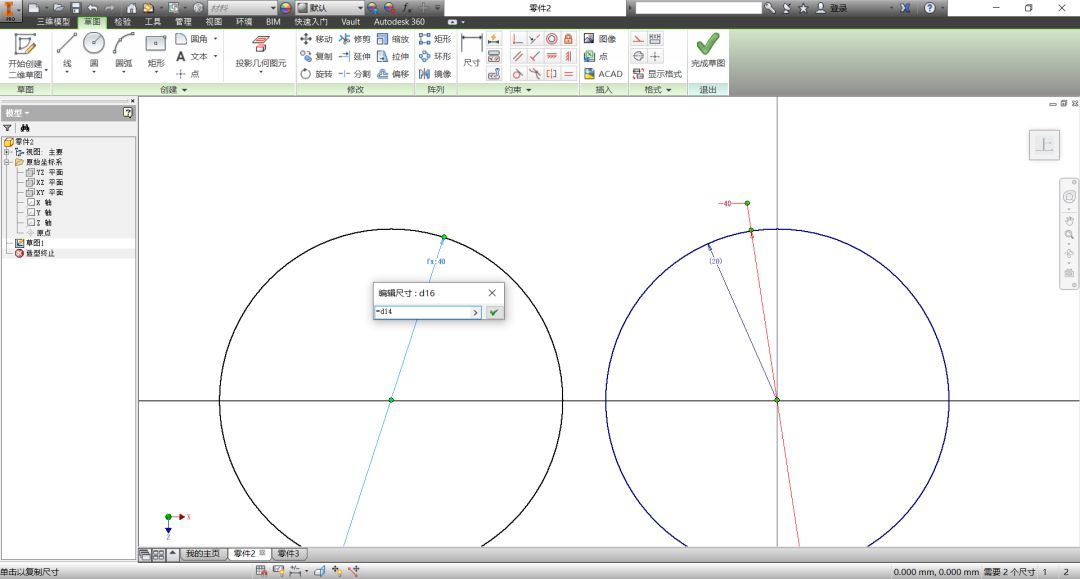The height and width of the screenshot is (579, 1080).
Task: Choose the 环形 circular pattern tool
Action: 435,56
